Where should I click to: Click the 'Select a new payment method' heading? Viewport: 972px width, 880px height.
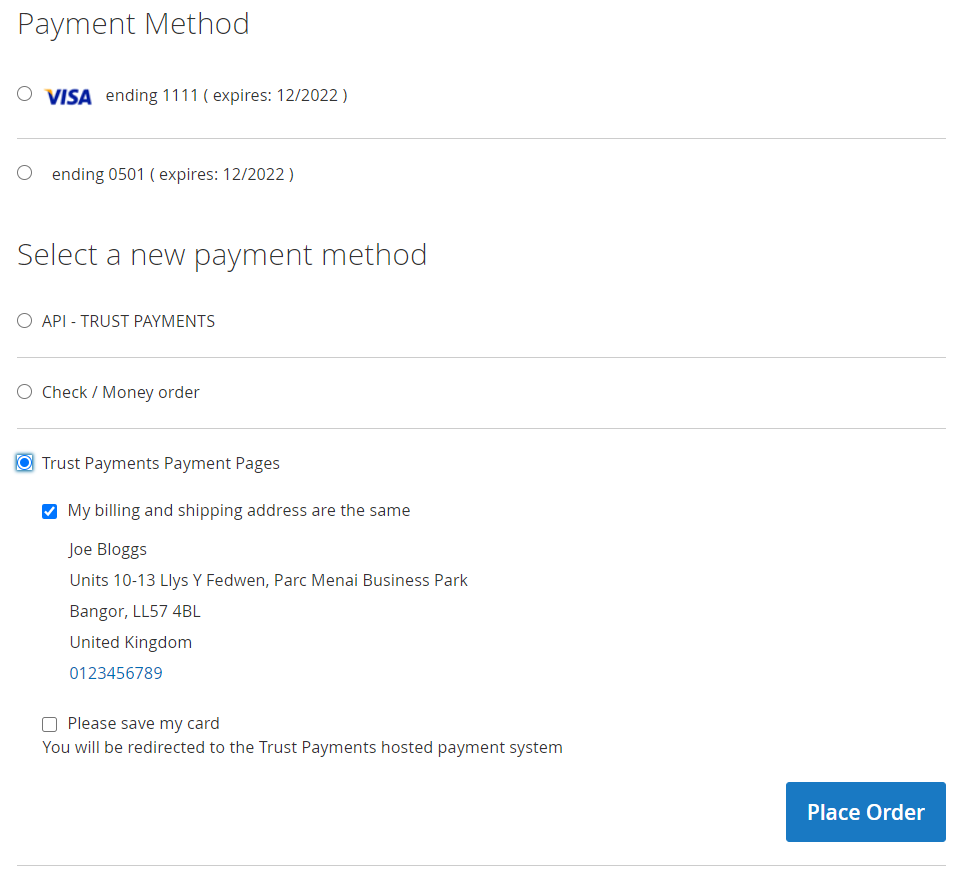pos(222,255)
